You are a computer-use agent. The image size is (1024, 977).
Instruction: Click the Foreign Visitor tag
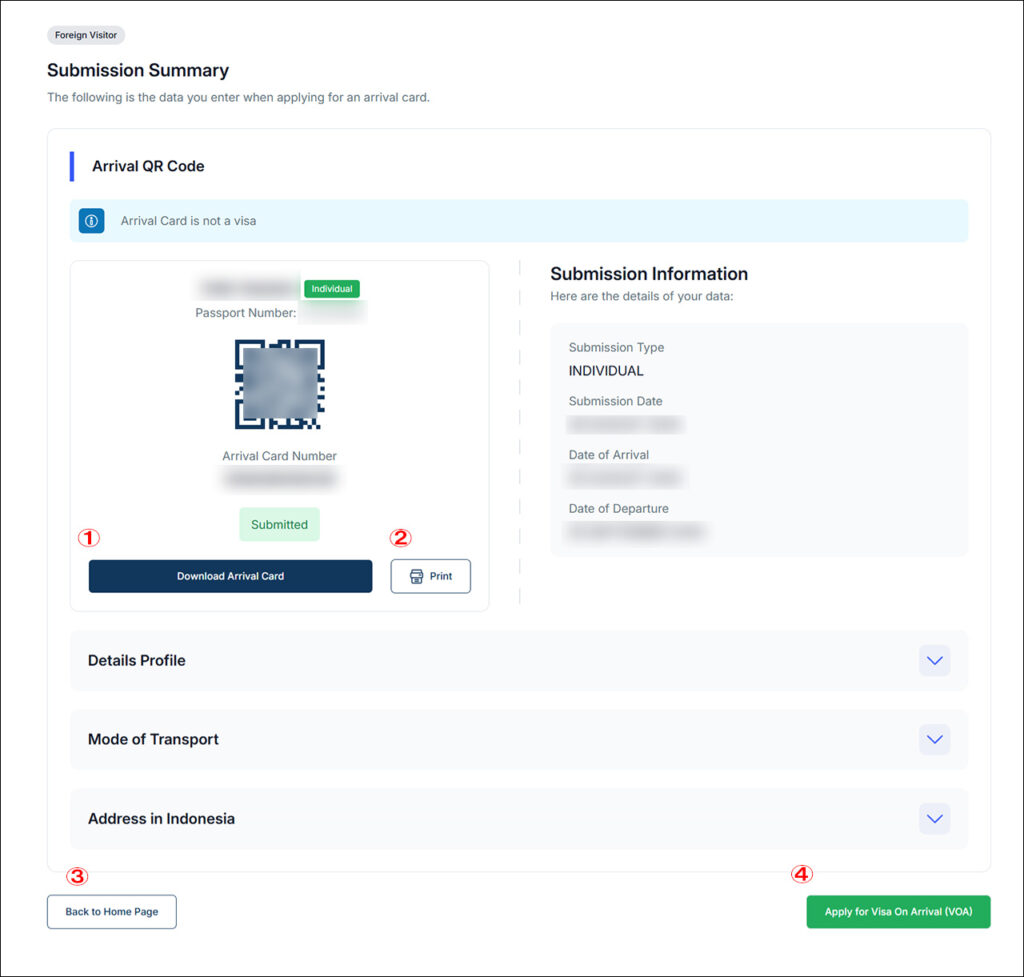(86, 35)
